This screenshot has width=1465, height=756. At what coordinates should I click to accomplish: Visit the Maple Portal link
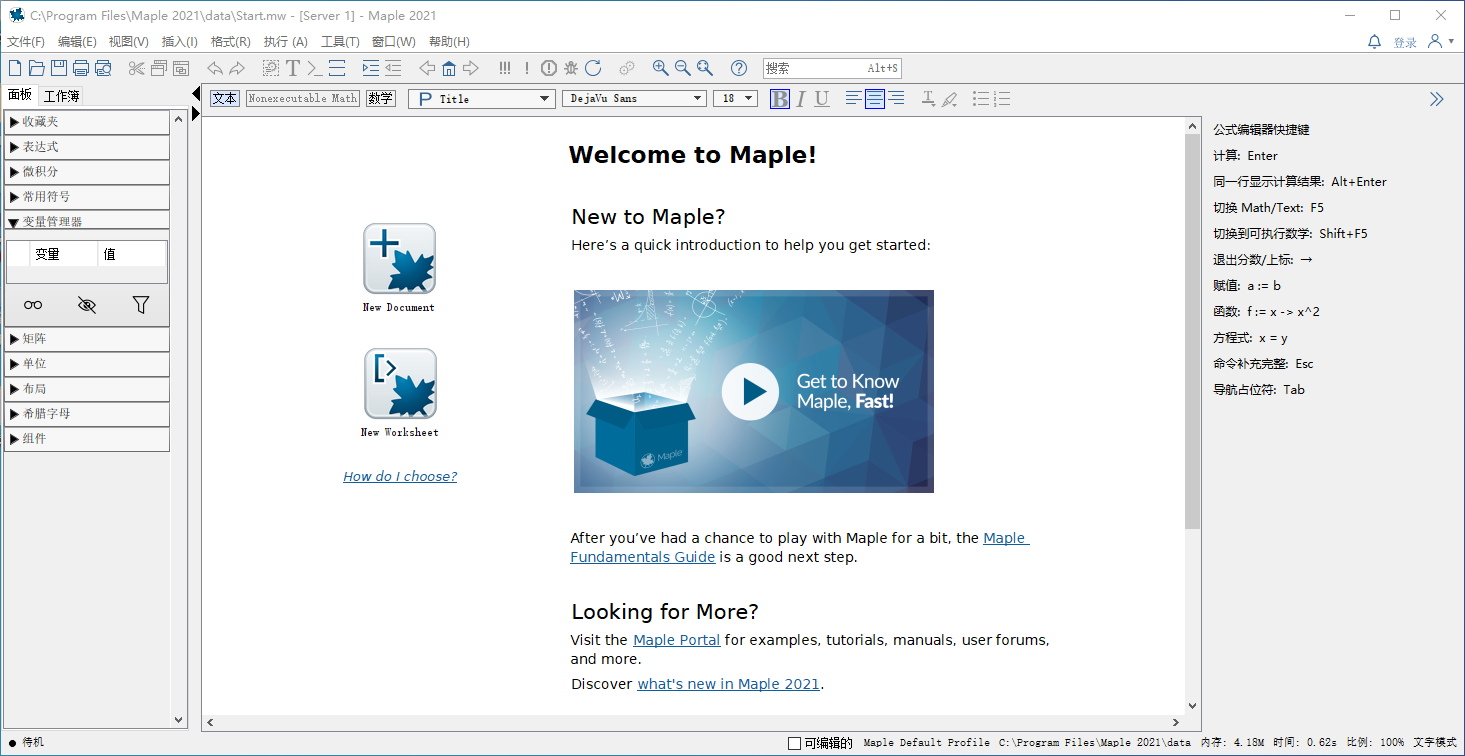[x=677, y=640]
